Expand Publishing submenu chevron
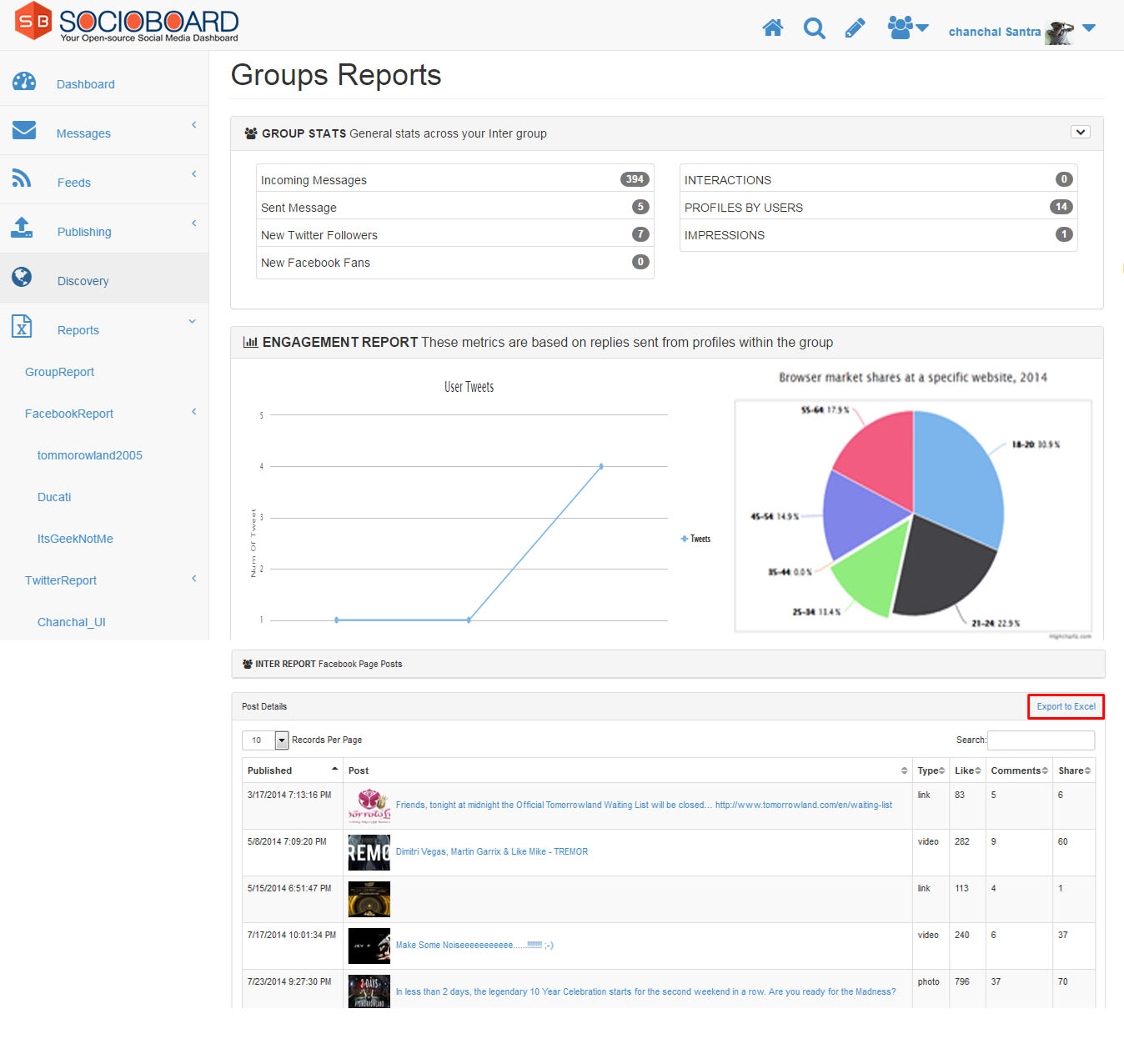 click(194, 223)
